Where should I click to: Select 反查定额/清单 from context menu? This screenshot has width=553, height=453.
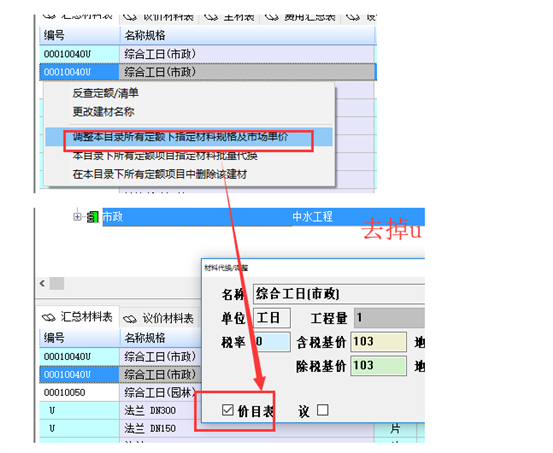pyautogui.click(x=105, y=93)
